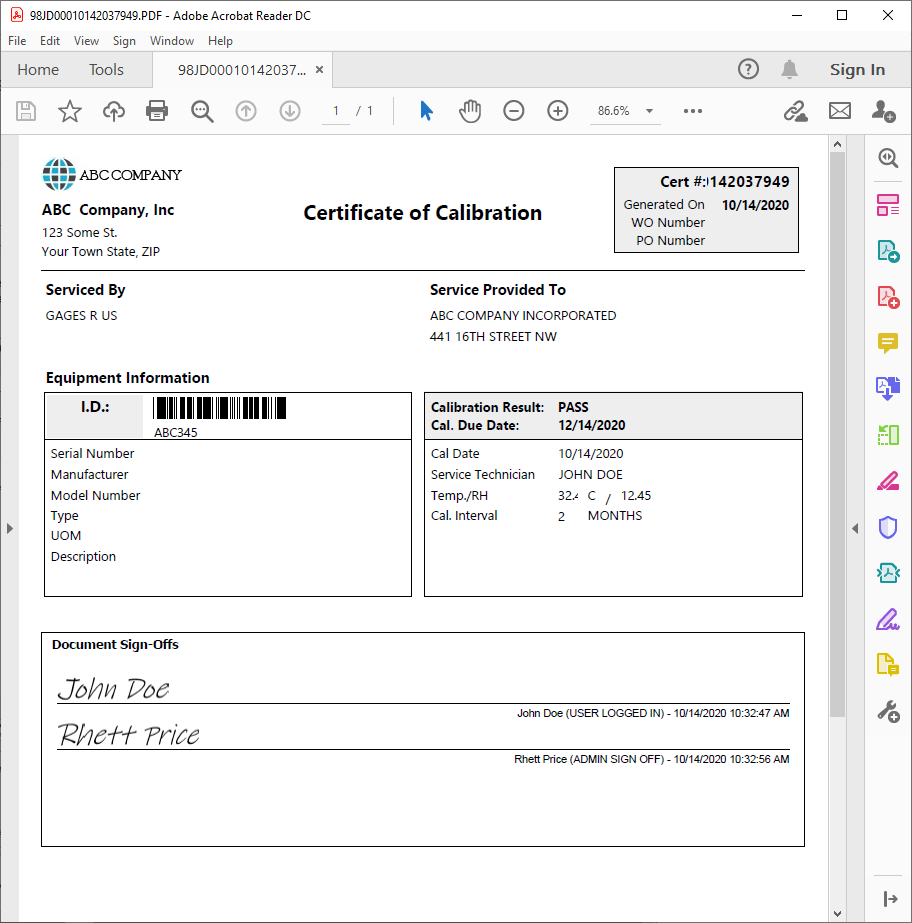The height and width of the screenshot is (923, 912).
Task: Open the Edit menu
Action: tap(50, 41)
